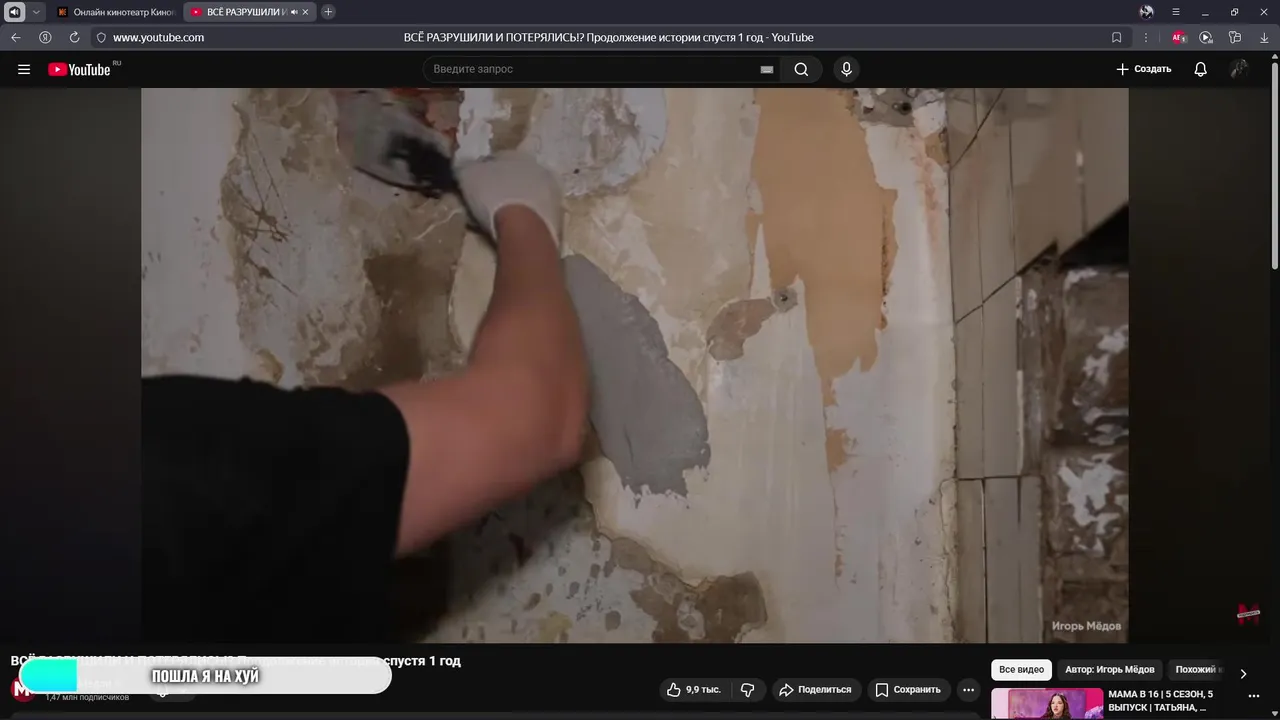Open the browser profile avatar
The image size is (1280, 720).
(1146, 12)
